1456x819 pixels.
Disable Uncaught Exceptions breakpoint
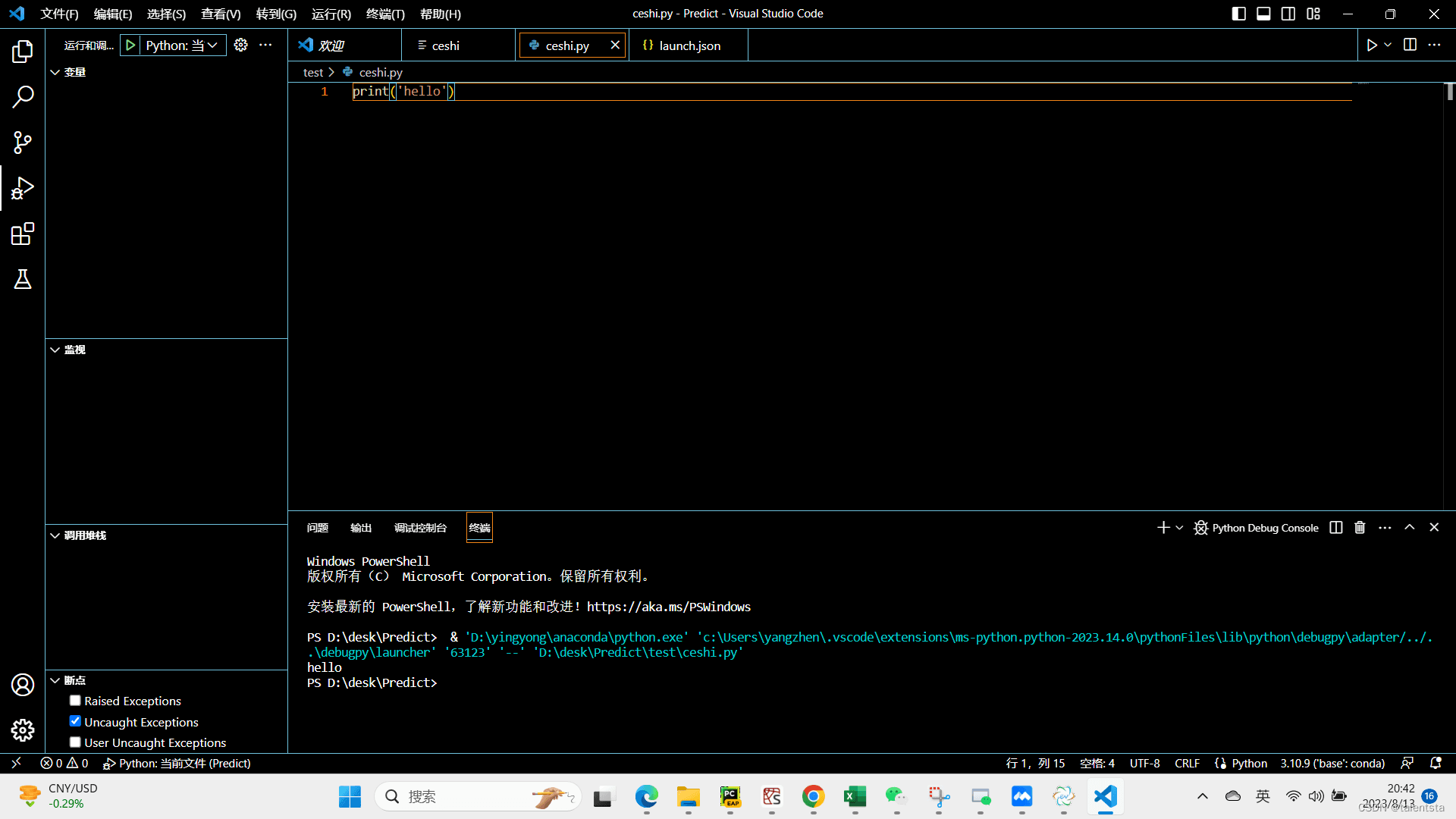tap(75, 721)
